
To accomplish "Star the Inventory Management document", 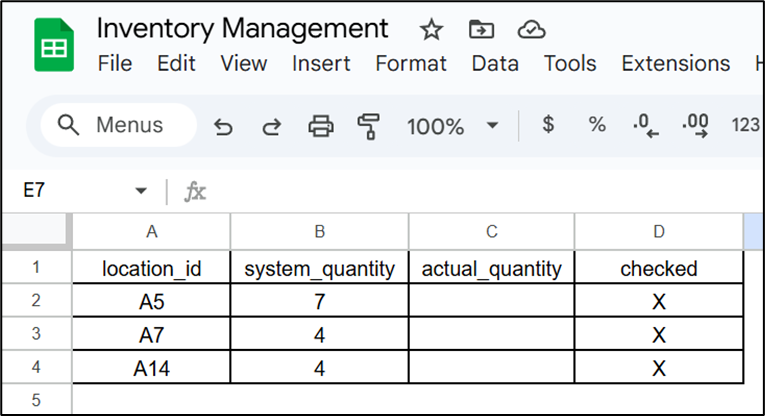I will [x=431, y=29].
